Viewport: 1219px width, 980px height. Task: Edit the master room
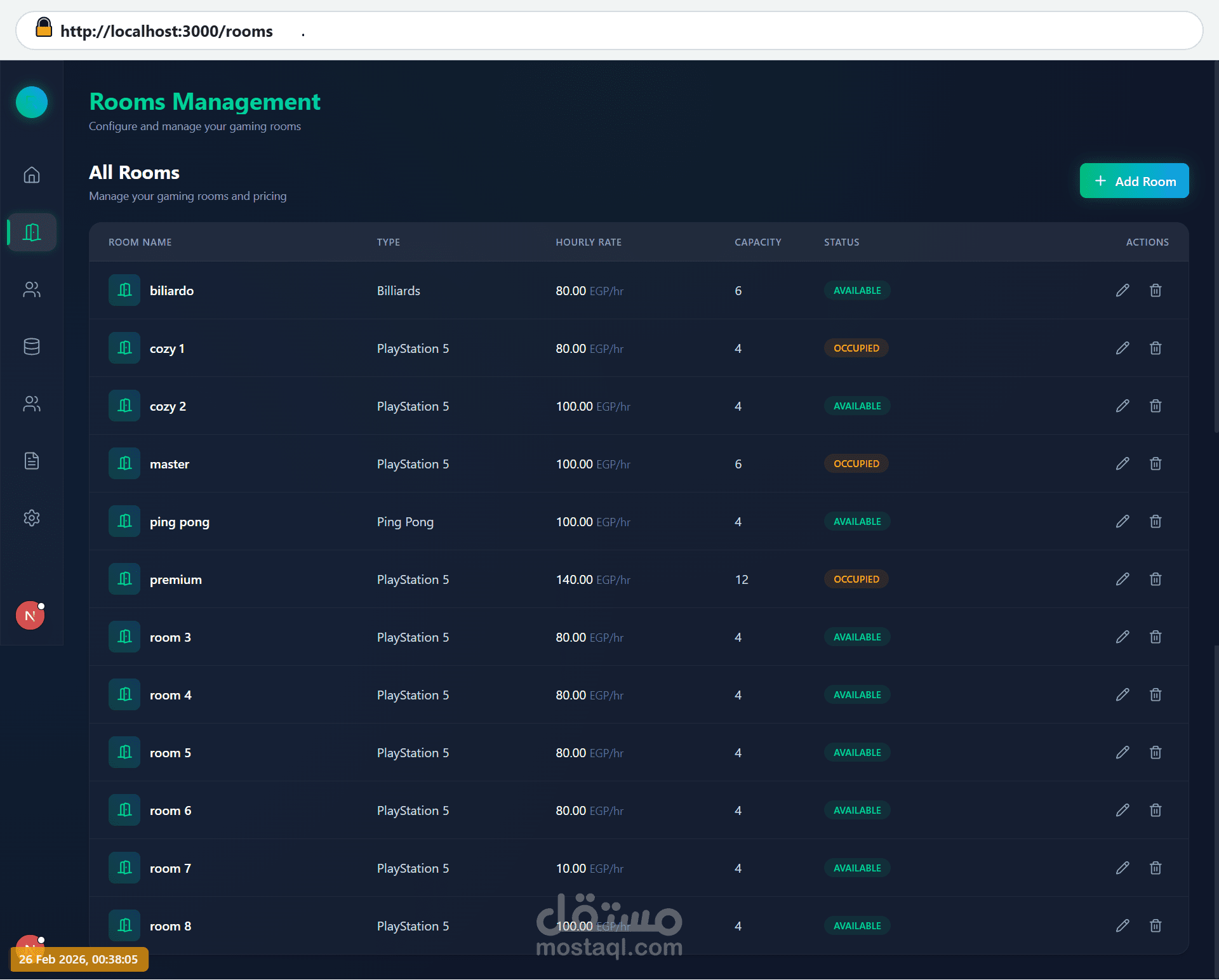1122,463
